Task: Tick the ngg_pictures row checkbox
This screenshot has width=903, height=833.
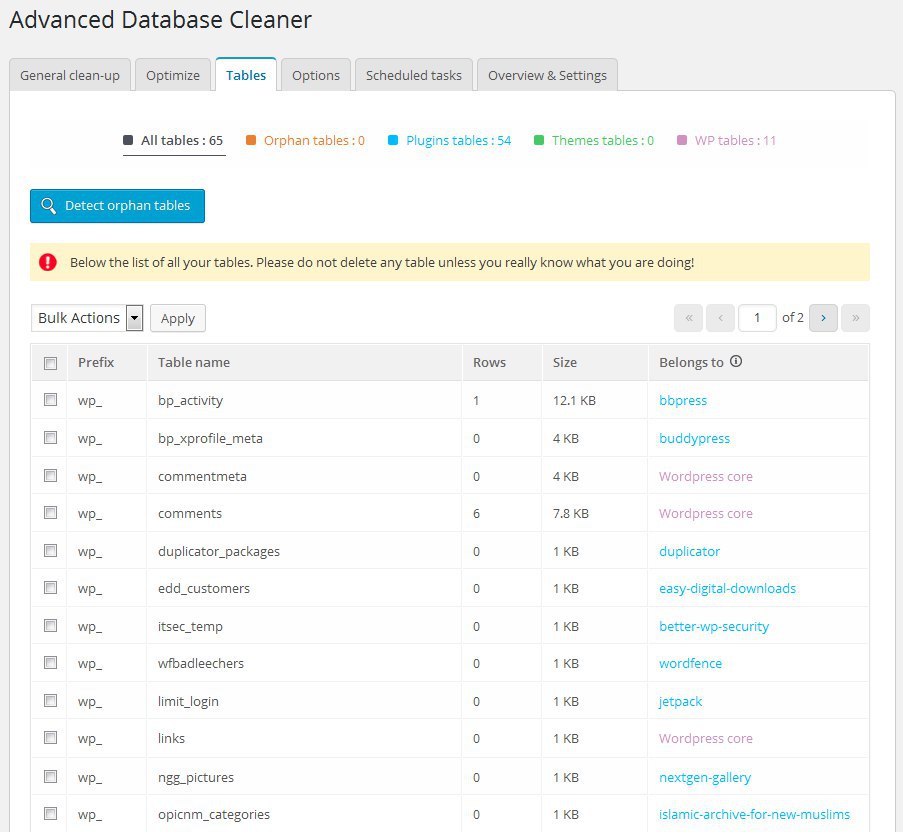Action: [51, 777]
